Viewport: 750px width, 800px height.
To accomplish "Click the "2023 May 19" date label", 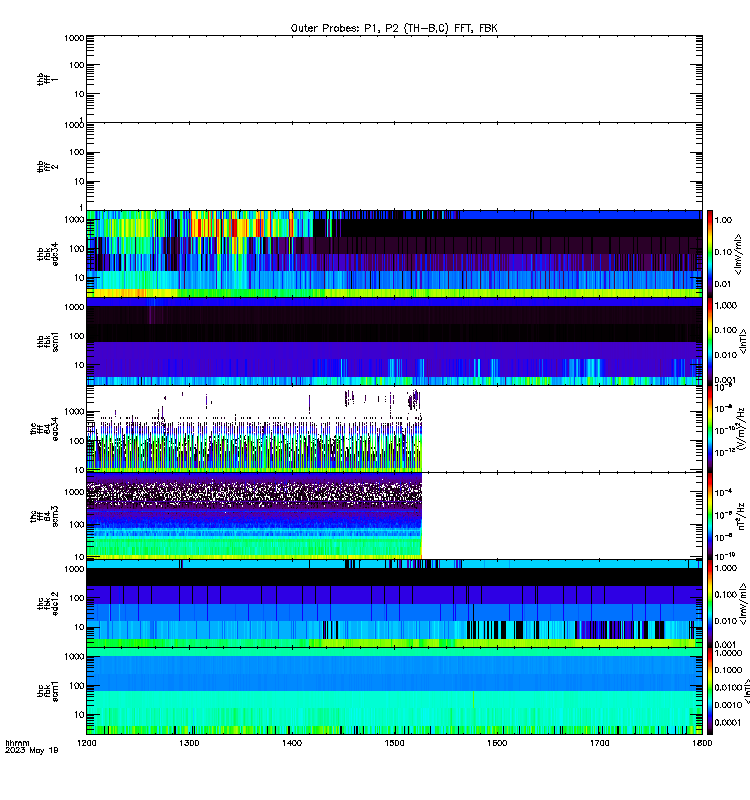I will click(32, 750).
